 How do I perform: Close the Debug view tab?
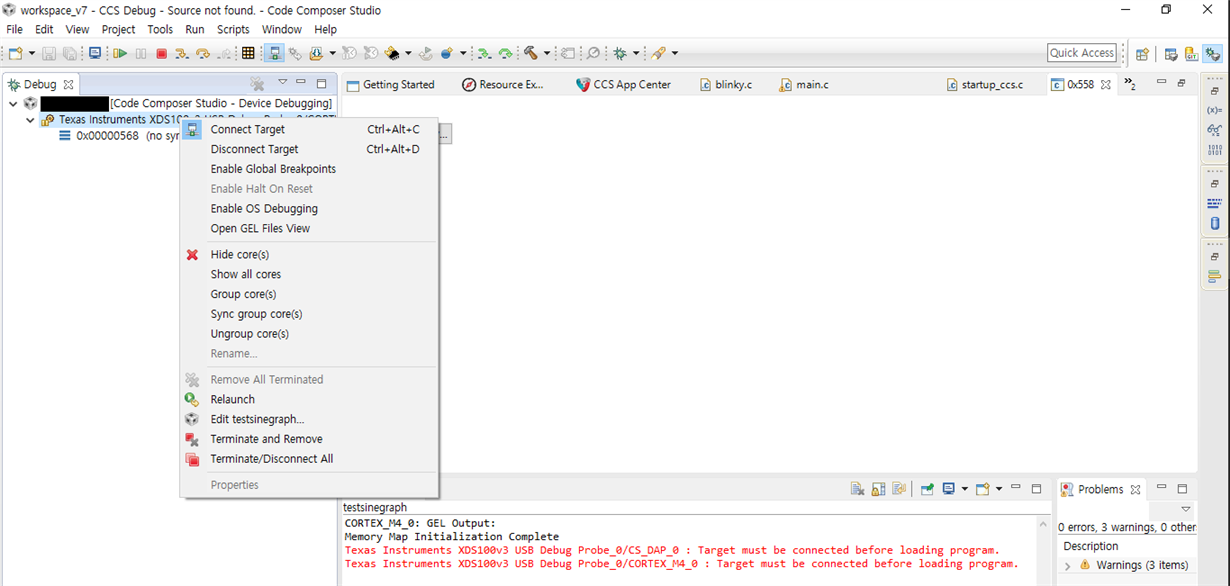point(68,85)
